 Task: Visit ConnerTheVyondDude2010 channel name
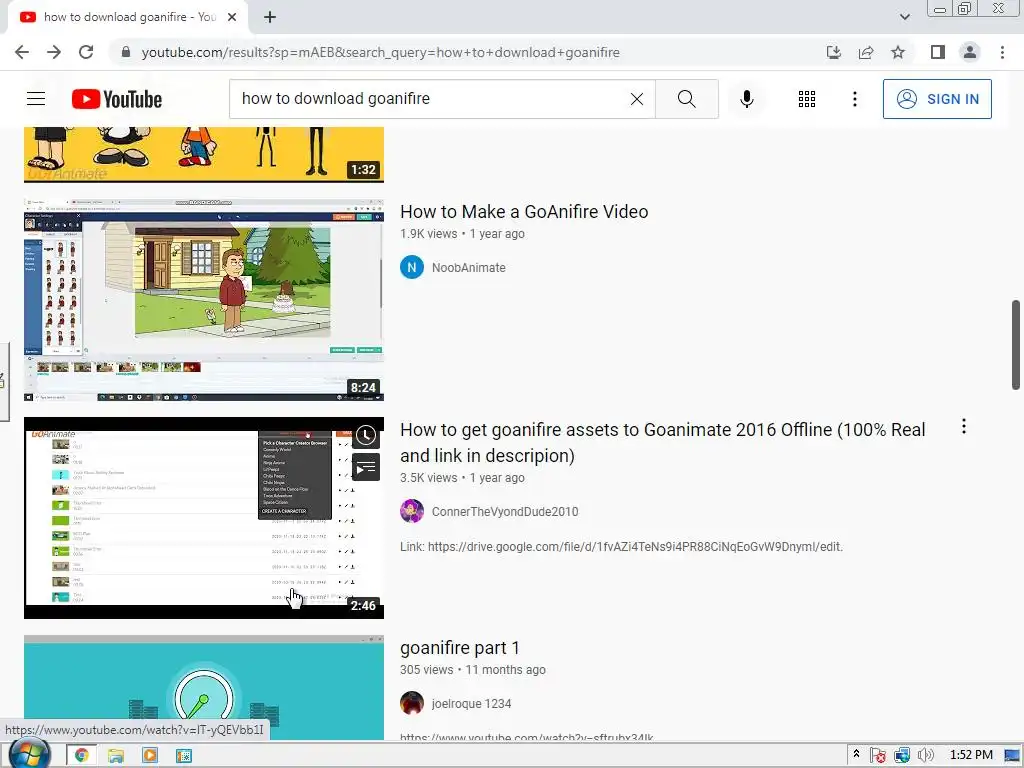pyautogui.click(x=505, y=512)
